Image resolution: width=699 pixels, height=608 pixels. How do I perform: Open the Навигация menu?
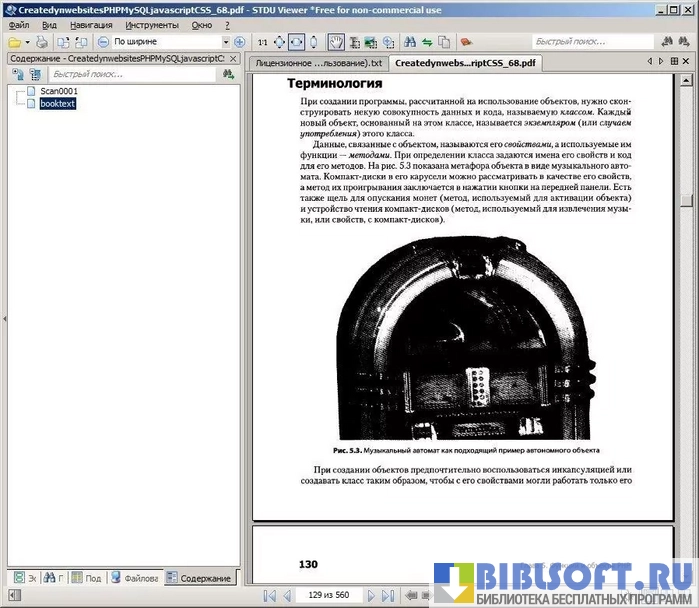pyautogui.click(x=91, y=24)
